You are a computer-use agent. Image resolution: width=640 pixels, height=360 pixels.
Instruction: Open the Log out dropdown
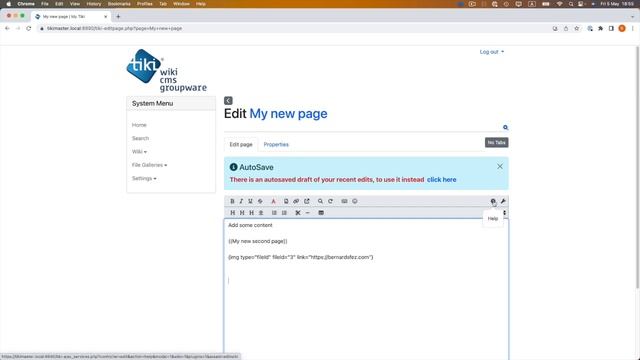tap(492, 52)
